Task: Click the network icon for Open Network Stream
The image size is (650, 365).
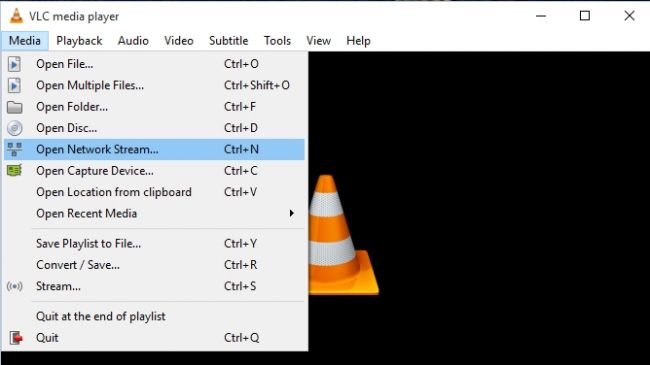Action: click(15, 149)
